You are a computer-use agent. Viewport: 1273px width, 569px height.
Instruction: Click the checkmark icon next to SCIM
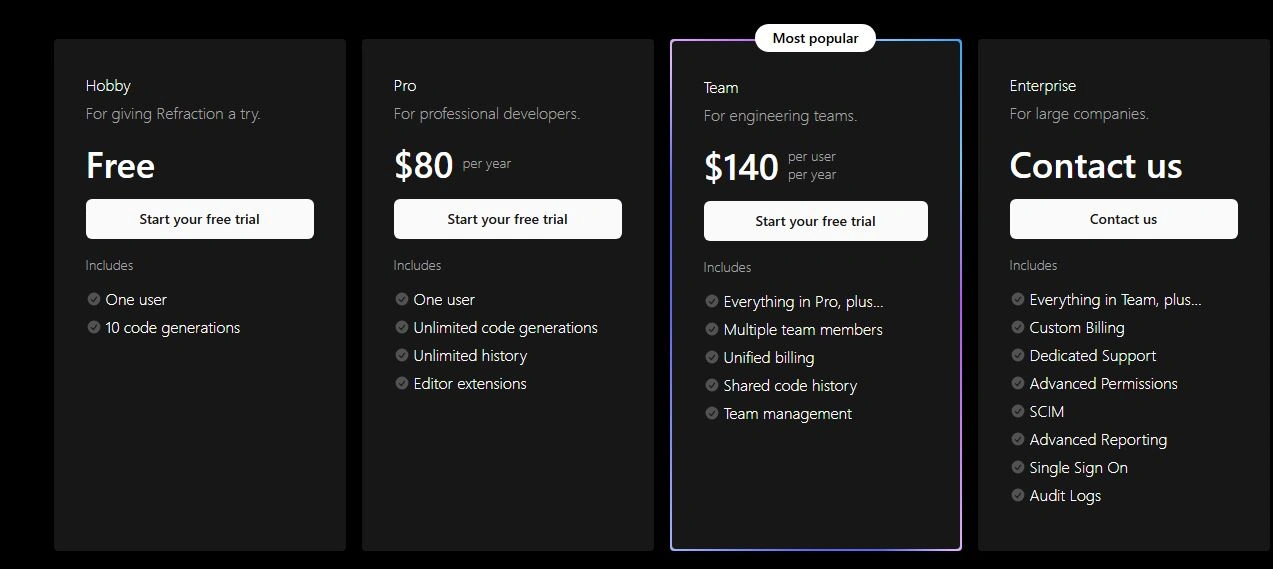click(x=1018, y=411)
